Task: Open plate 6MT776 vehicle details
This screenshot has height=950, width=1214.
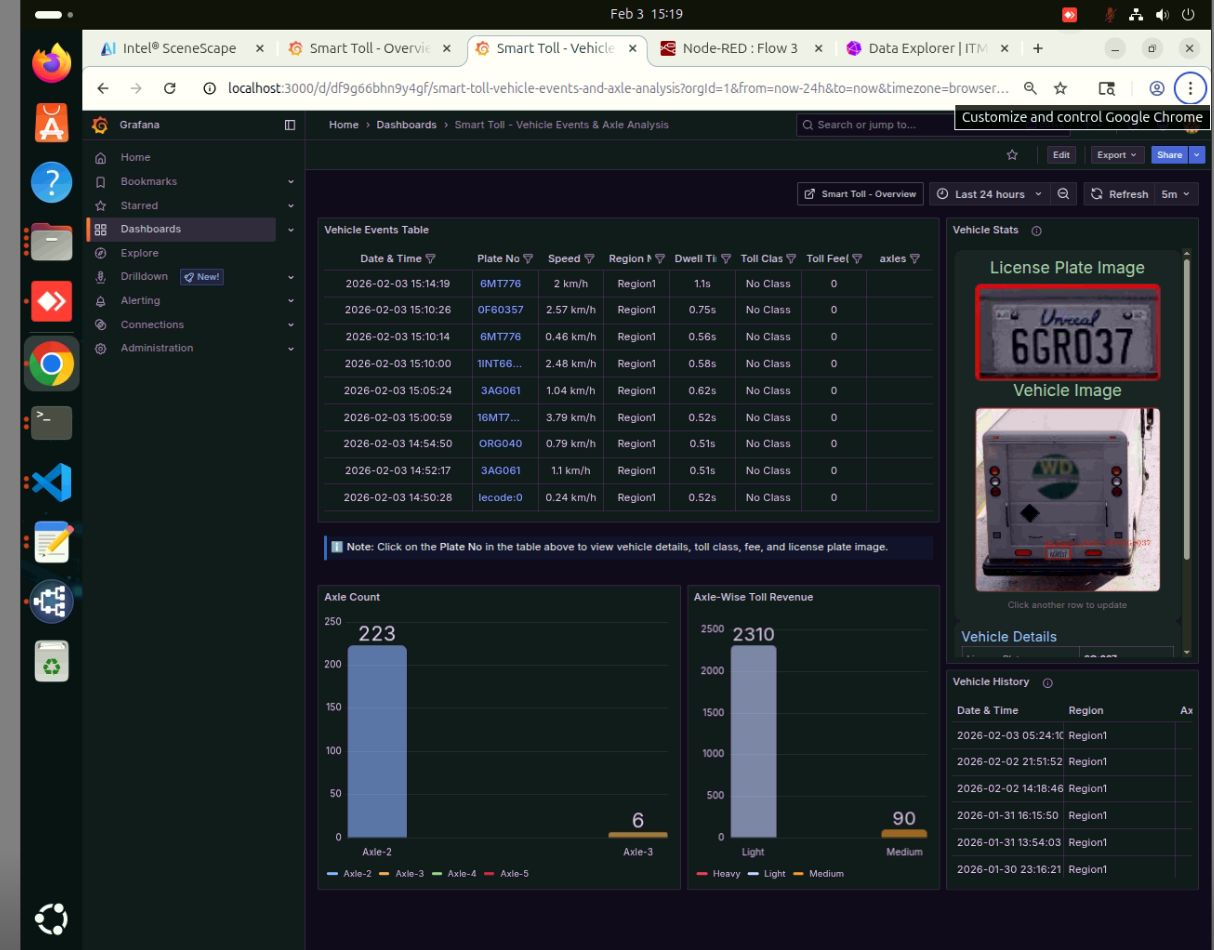Action: [501, 283]
